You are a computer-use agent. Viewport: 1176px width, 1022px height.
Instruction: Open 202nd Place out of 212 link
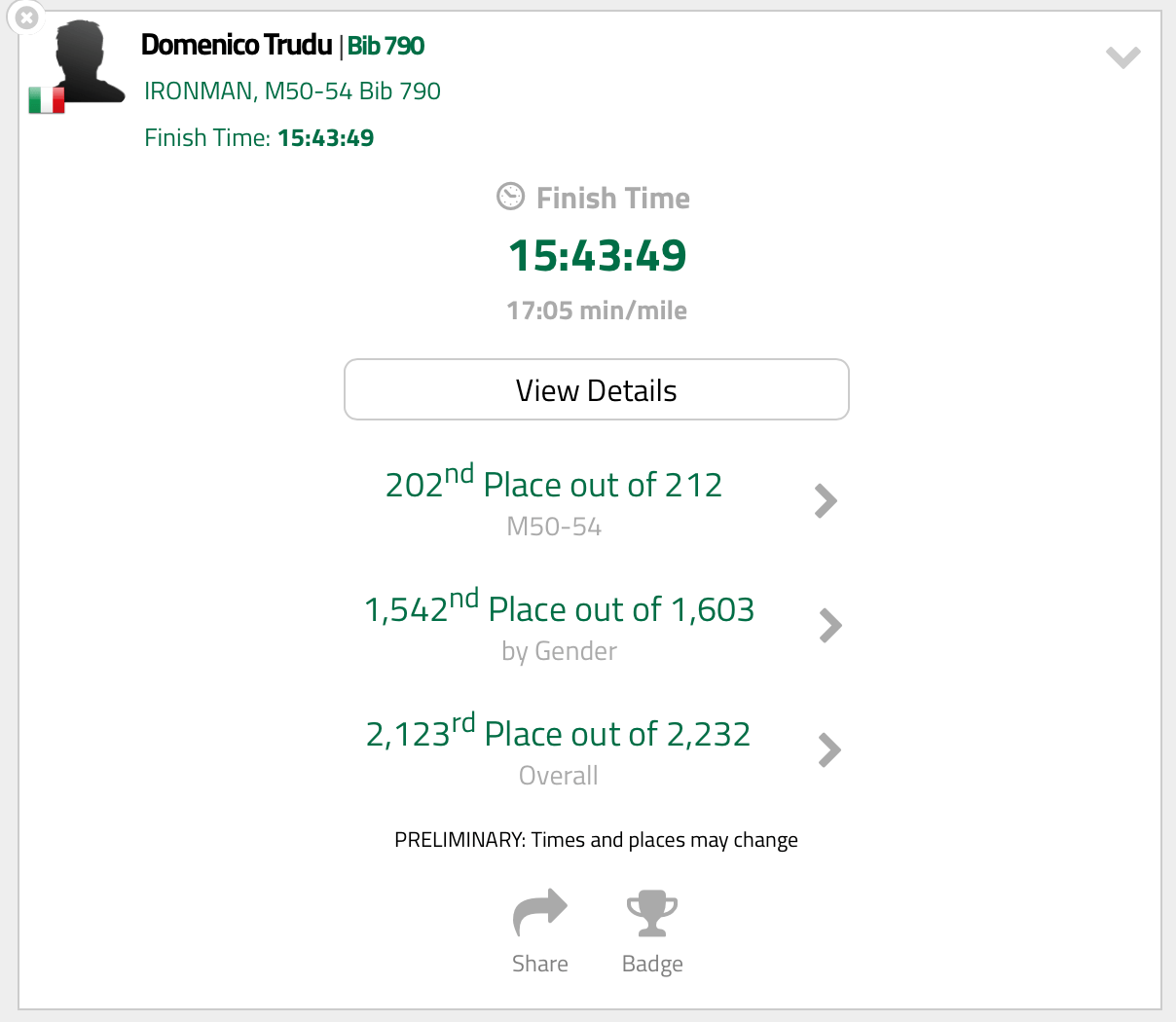coord(553,485)
